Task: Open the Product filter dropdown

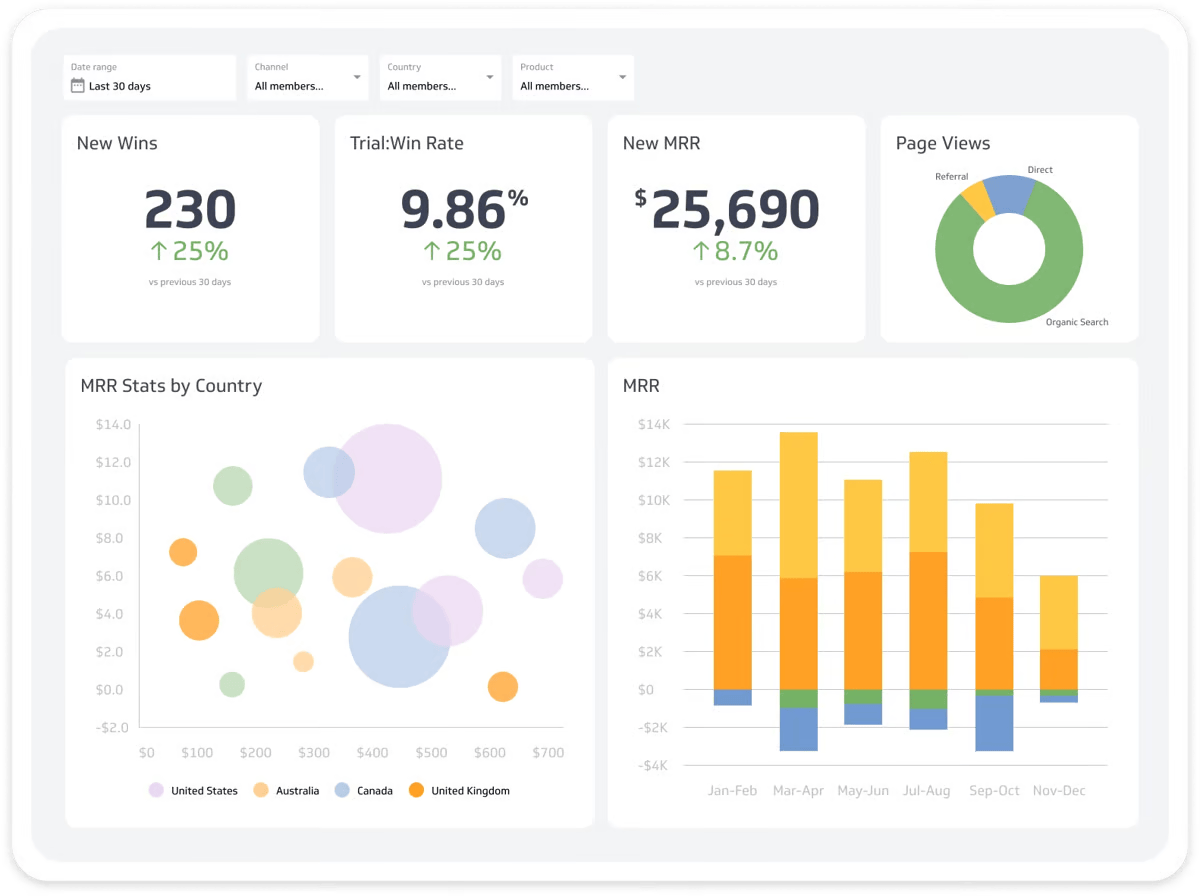Action: pos(622,77)
